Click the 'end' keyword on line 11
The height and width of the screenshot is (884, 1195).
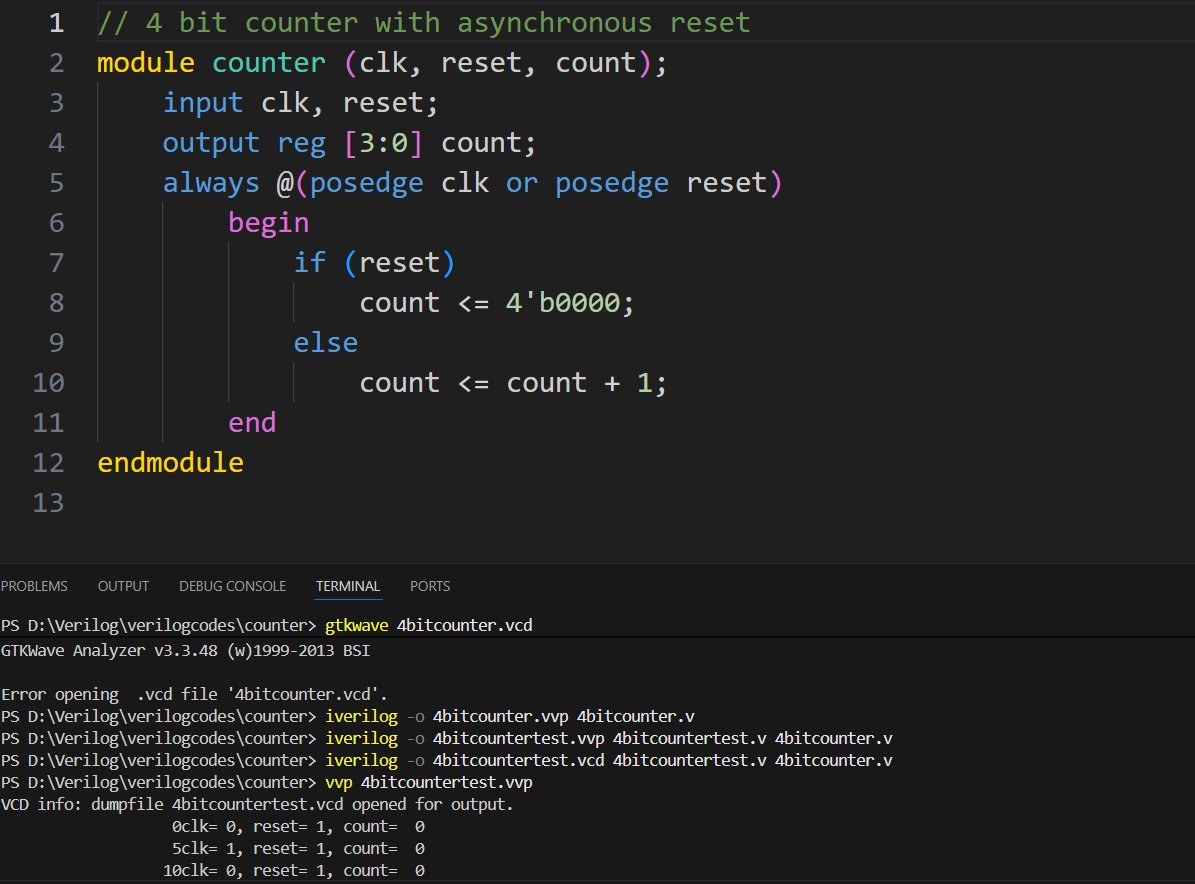pos(252,423)
